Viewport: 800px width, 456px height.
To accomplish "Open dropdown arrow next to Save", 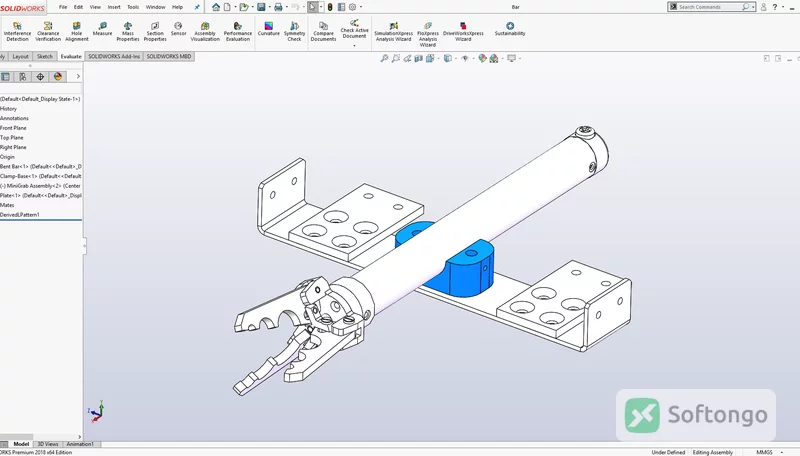I will coord(269,7).
